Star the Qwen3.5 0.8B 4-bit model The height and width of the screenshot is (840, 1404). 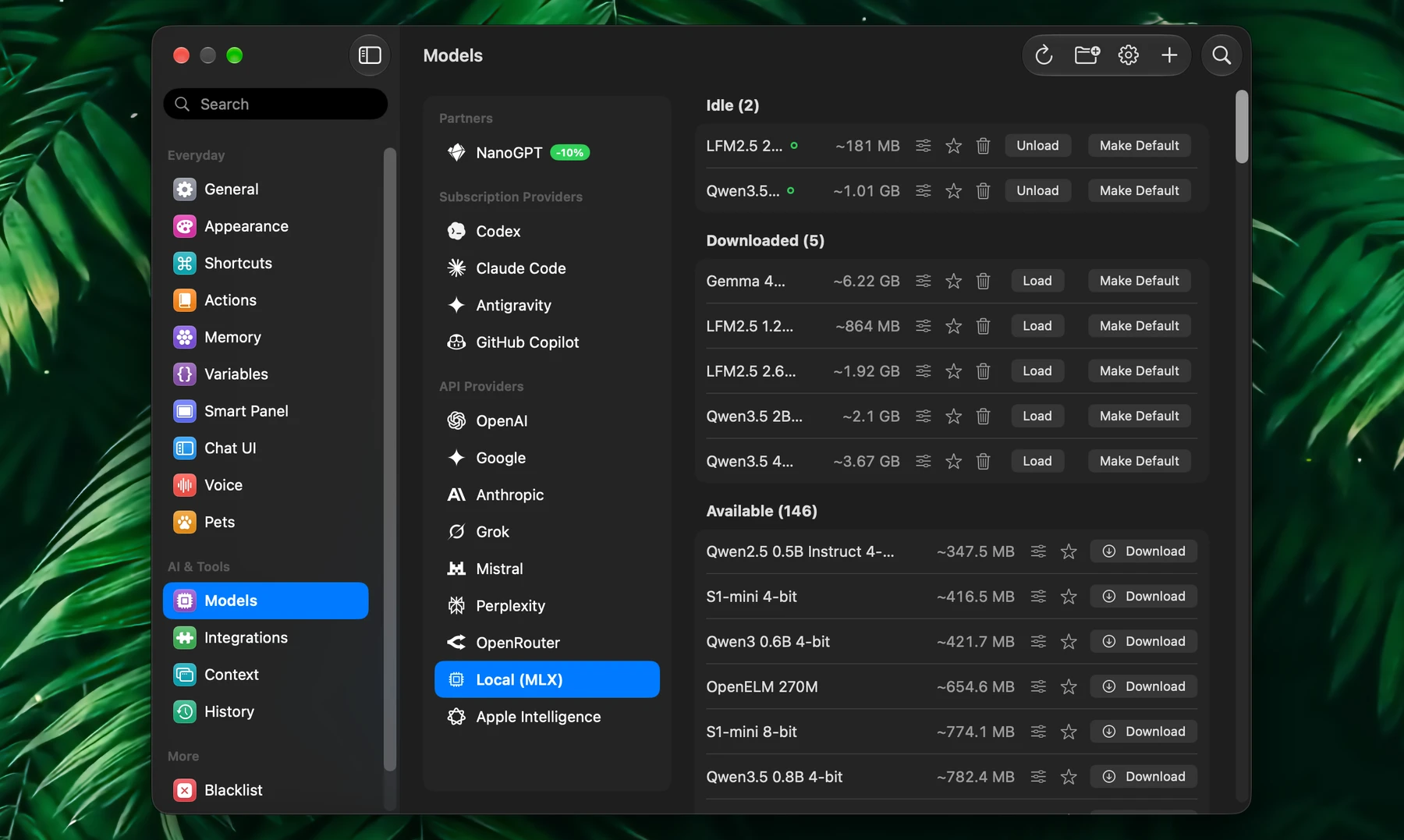pos(1069,777)
